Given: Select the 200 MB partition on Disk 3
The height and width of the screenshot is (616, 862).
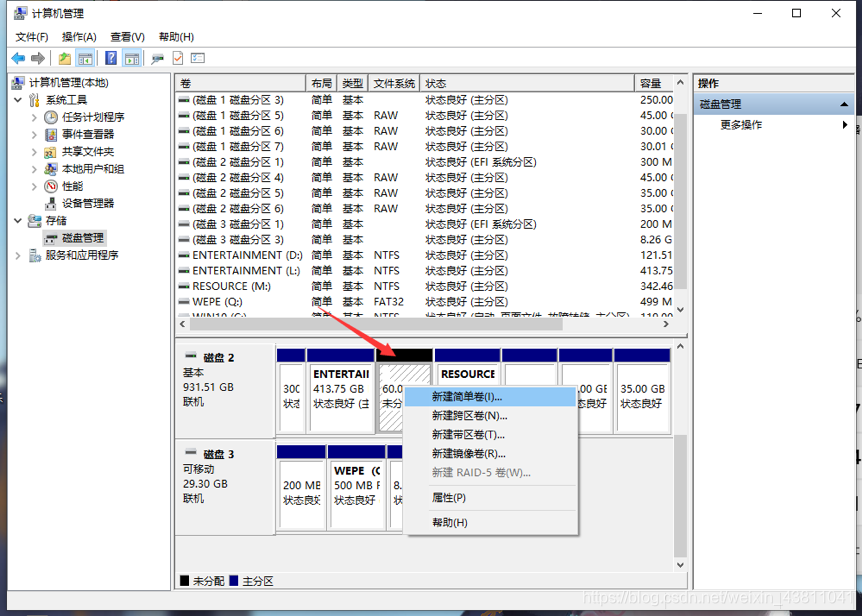Looking at the screenshot, I should [301, 488].
